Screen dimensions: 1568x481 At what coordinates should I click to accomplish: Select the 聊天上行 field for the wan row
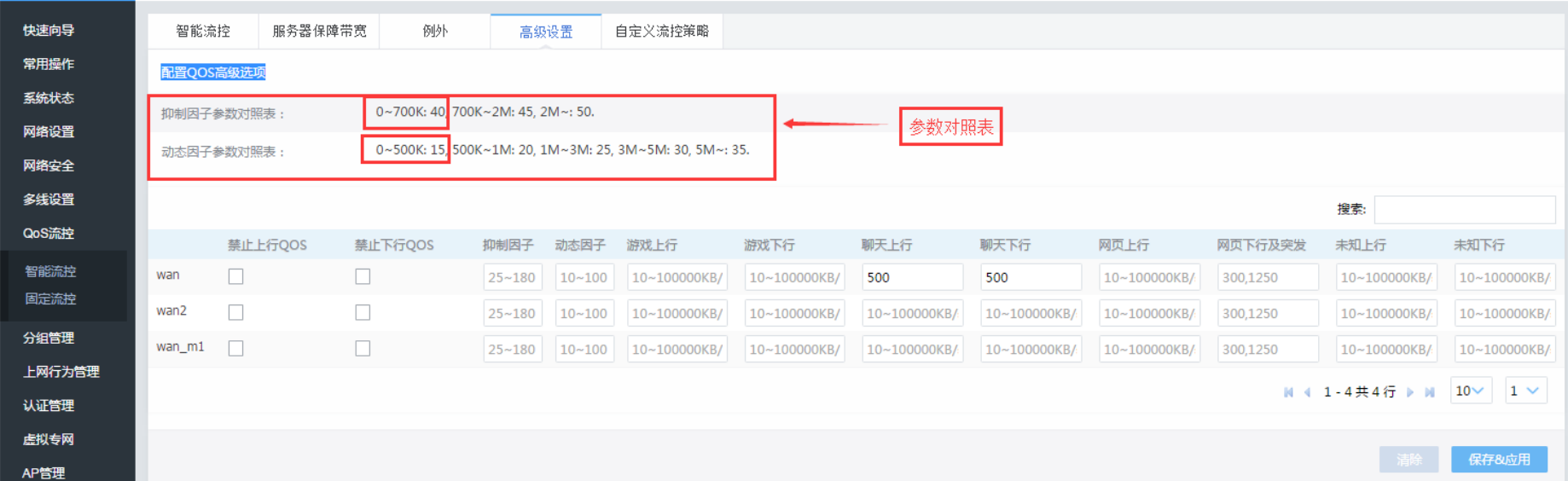pos(912,277)
